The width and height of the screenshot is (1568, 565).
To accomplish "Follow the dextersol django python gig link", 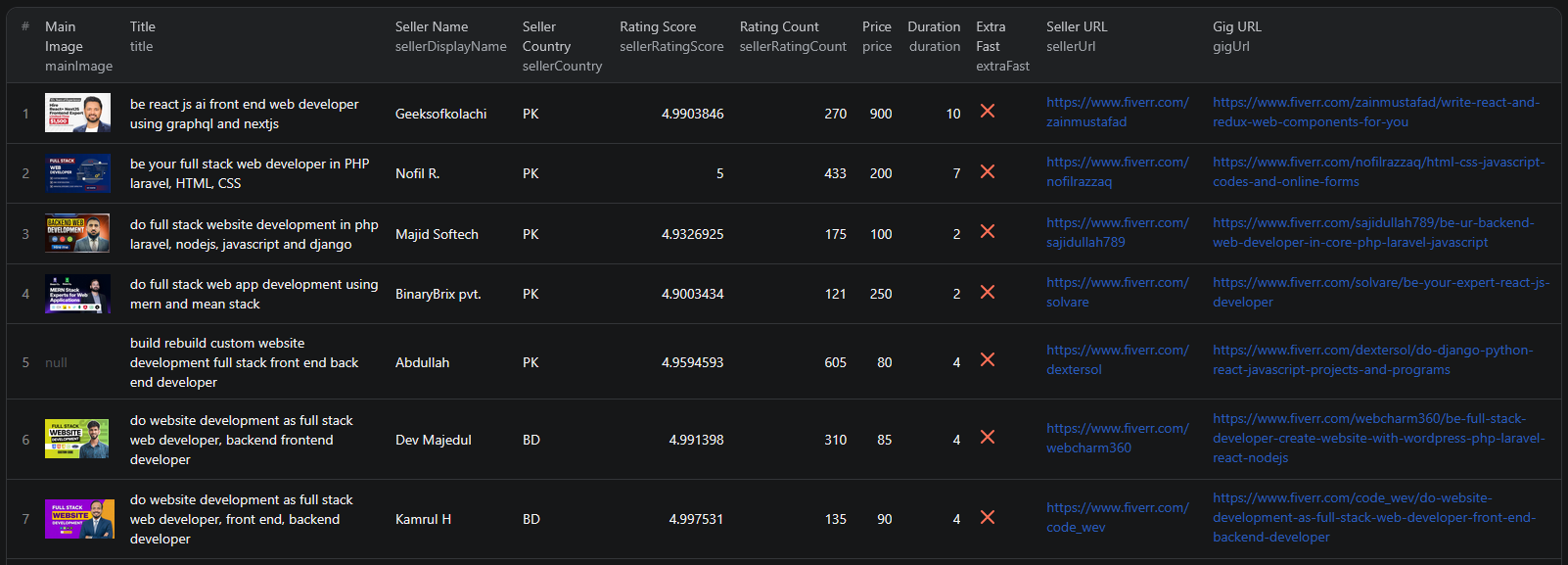I will pos(1372,360).
